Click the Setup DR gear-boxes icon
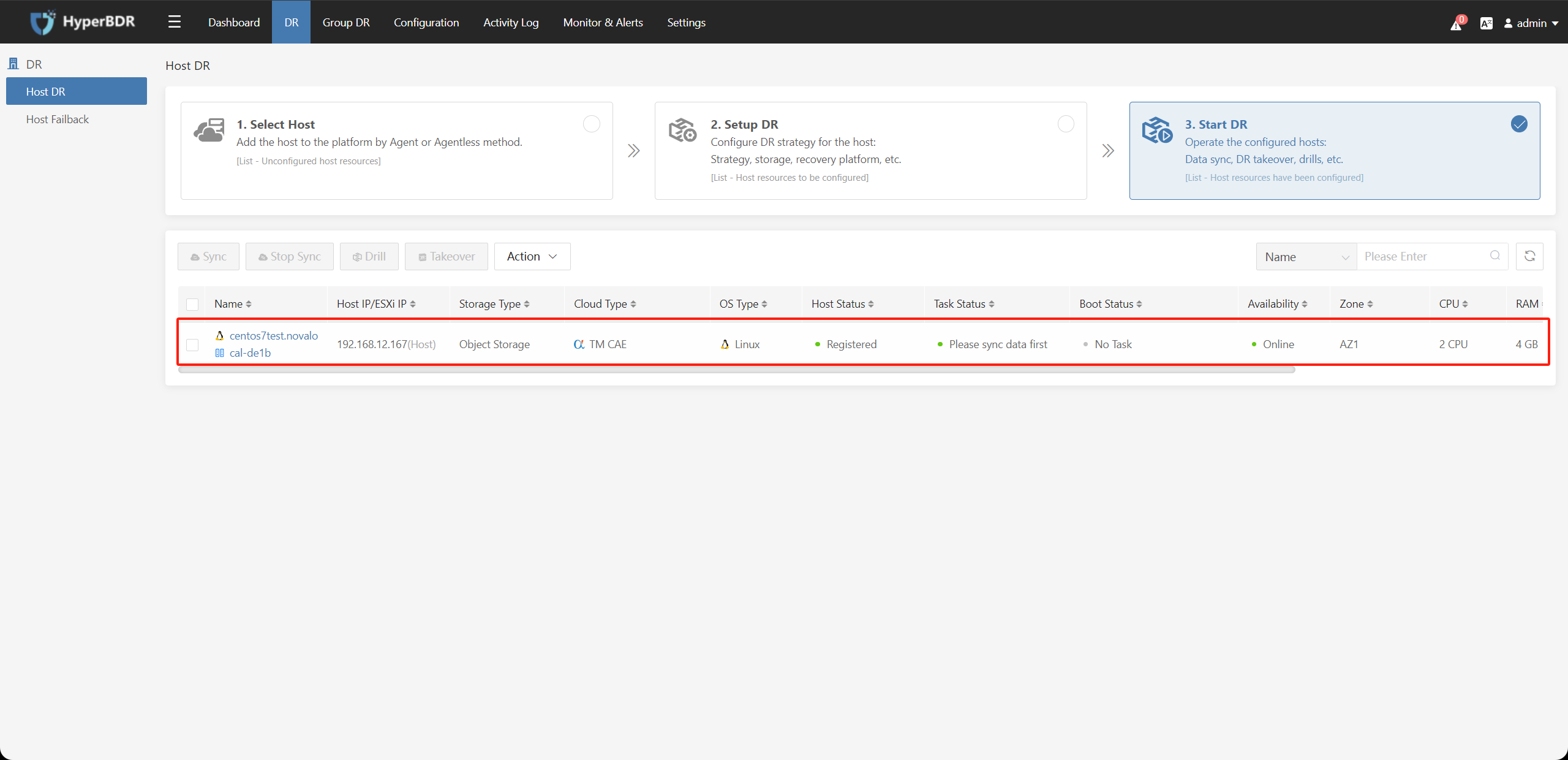This screenshot has width=1568, height=760. (x=682, y=130)
